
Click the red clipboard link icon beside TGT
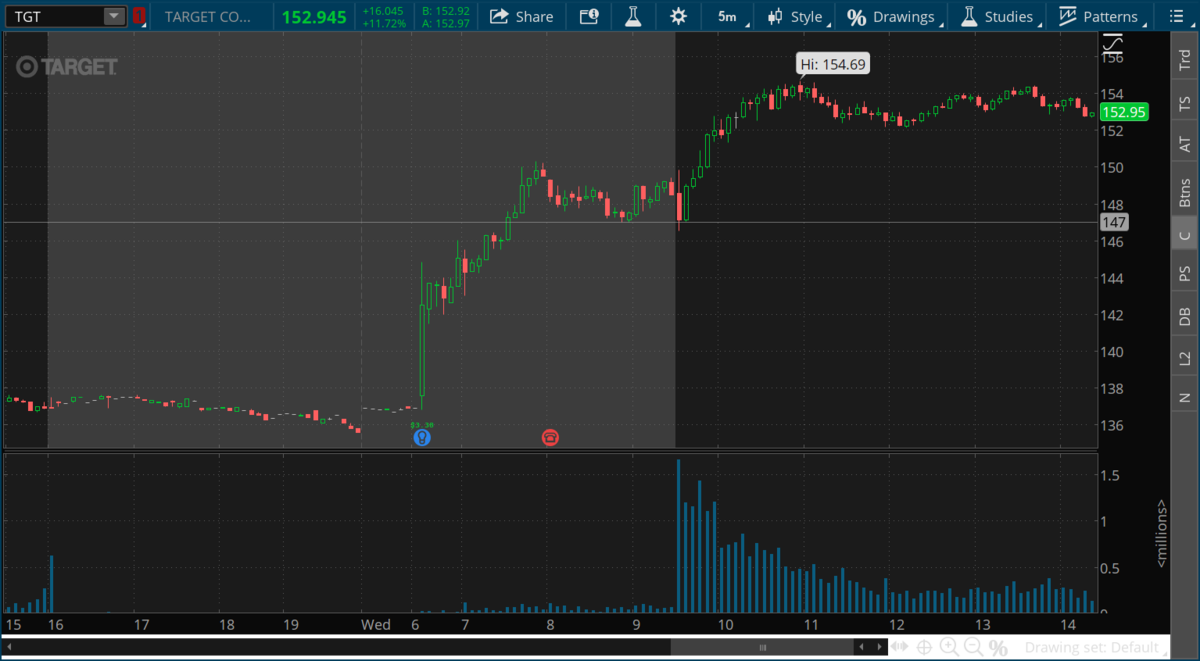pyautogui.click(x=139, y=16)
